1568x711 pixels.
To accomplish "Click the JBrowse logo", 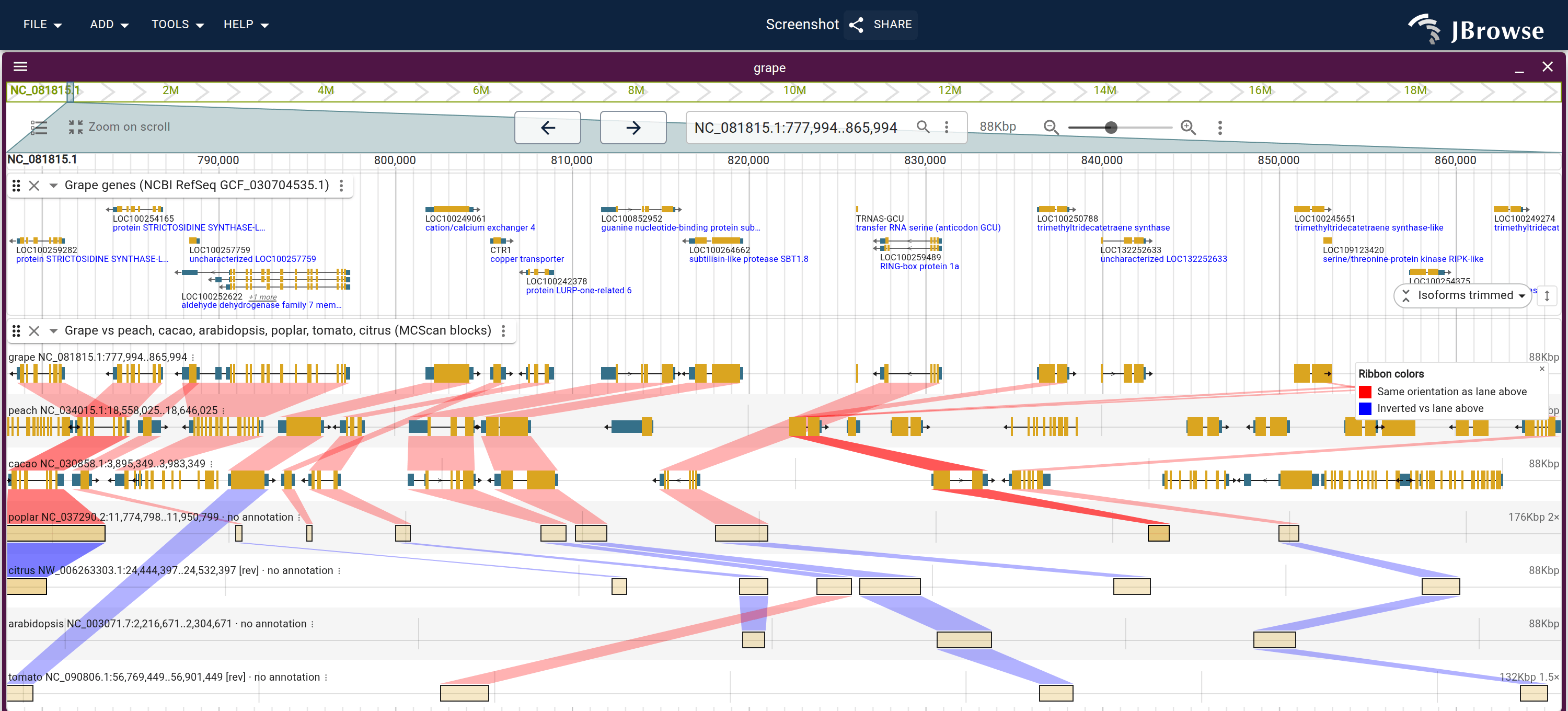I will (1476, 29).
